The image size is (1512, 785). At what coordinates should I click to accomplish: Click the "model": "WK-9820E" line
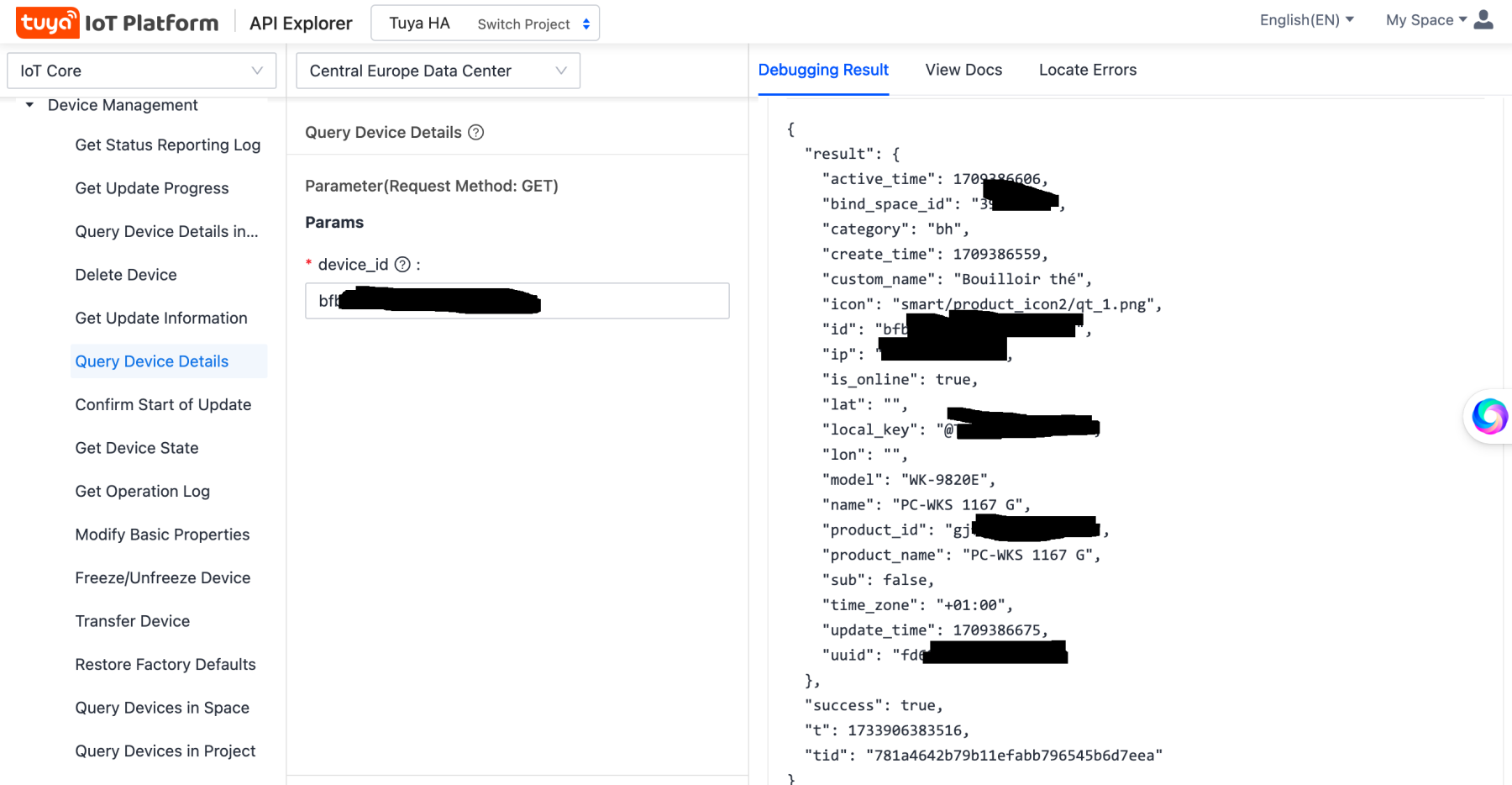click(909, 480)
